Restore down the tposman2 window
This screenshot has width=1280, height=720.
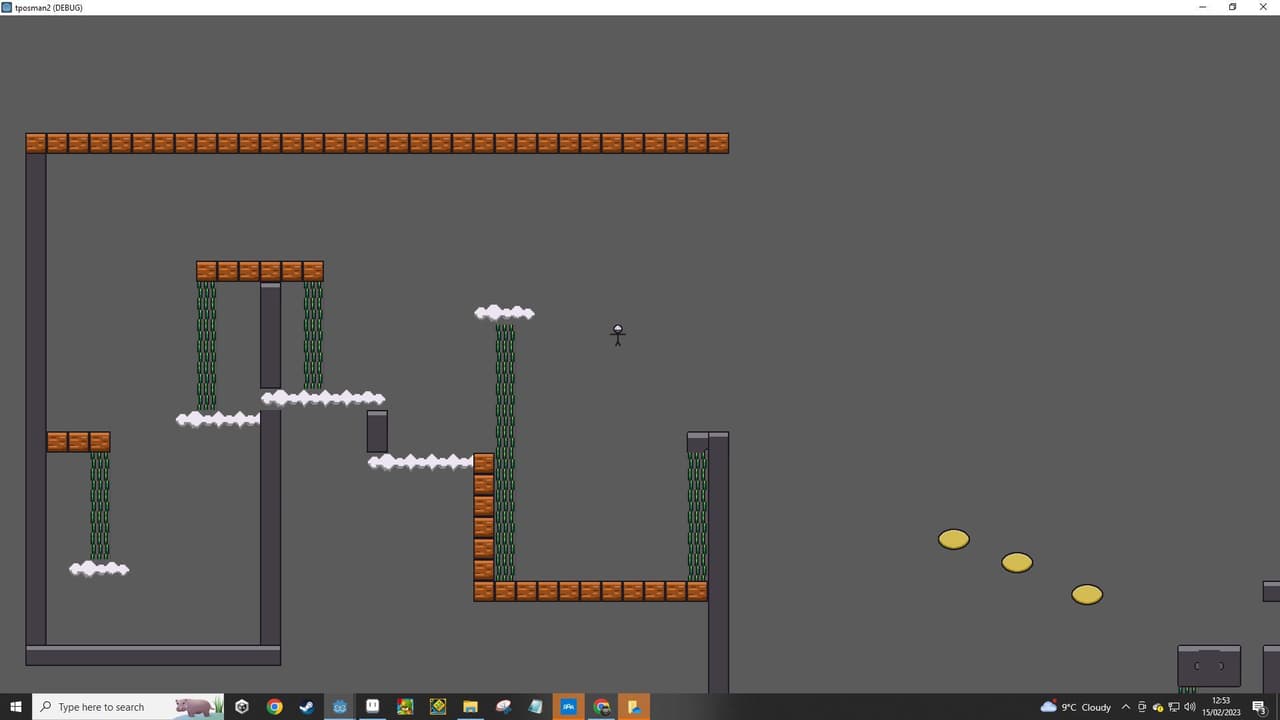1233,7
